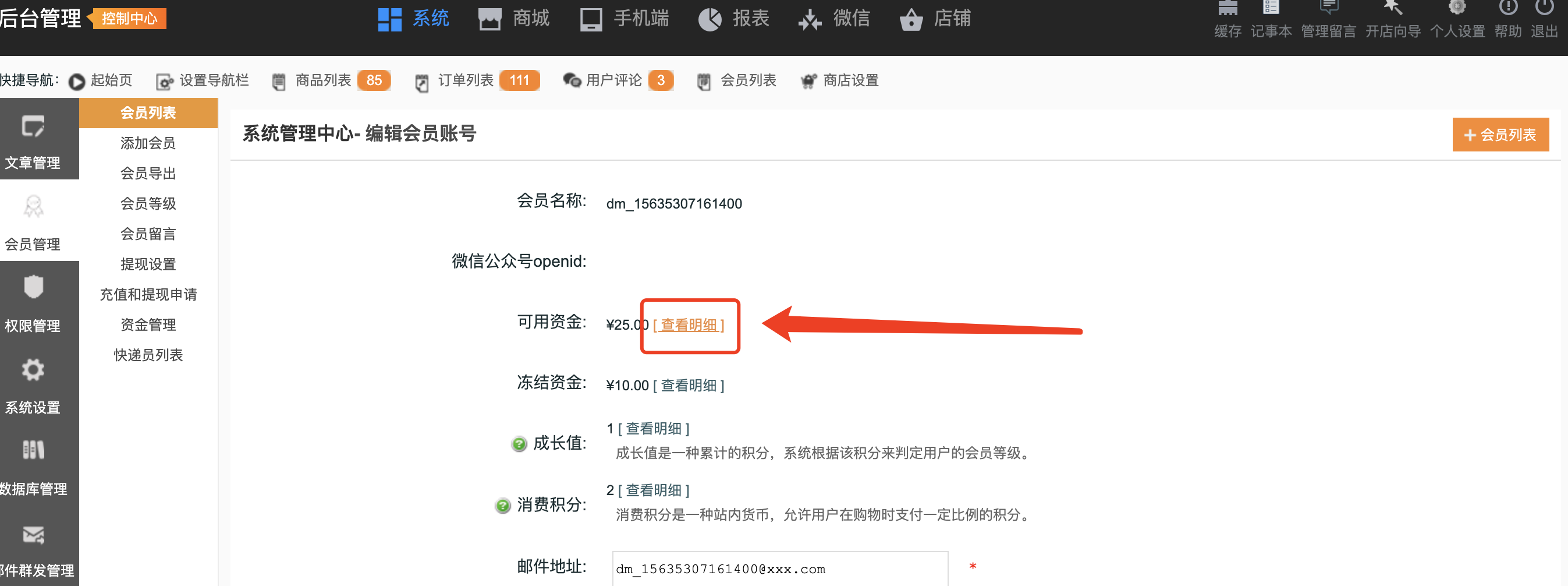Click the 用户评论 chat bubble icon
The height and width of the screenshot is (586, 1568).
coord(572,80)
